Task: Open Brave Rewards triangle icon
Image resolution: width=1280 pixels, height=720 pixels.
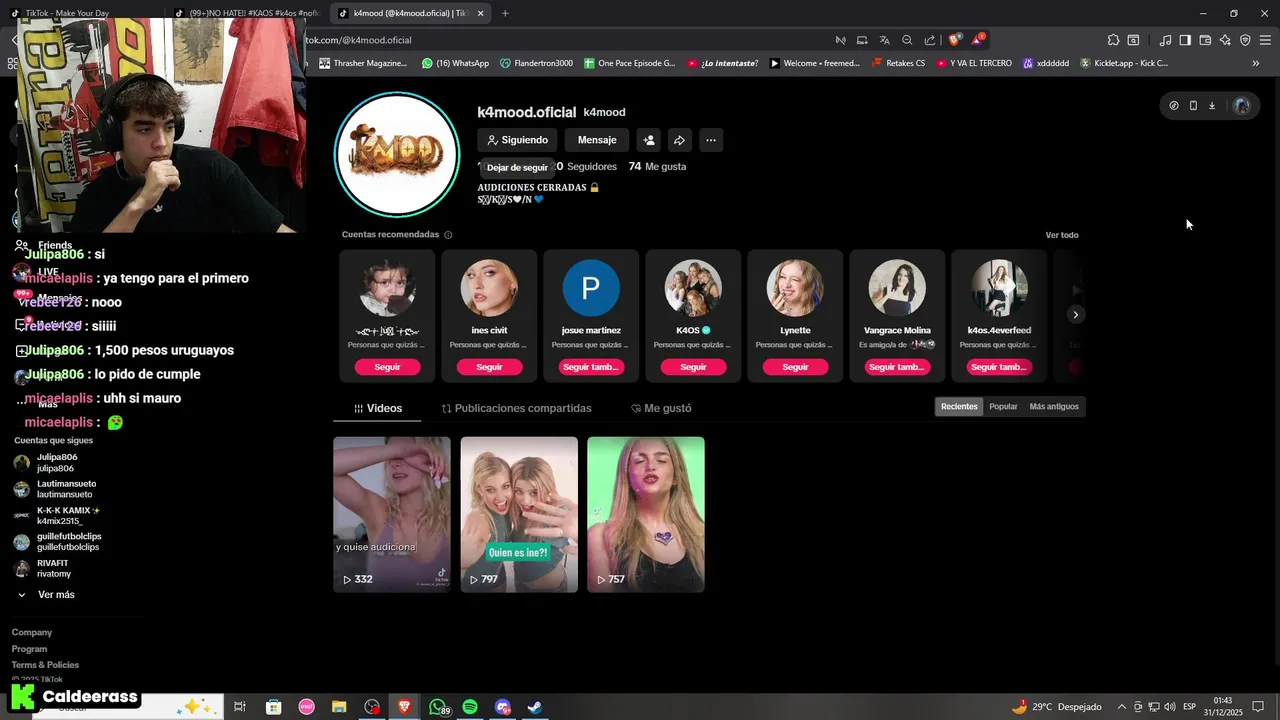Action: point(977,40)
